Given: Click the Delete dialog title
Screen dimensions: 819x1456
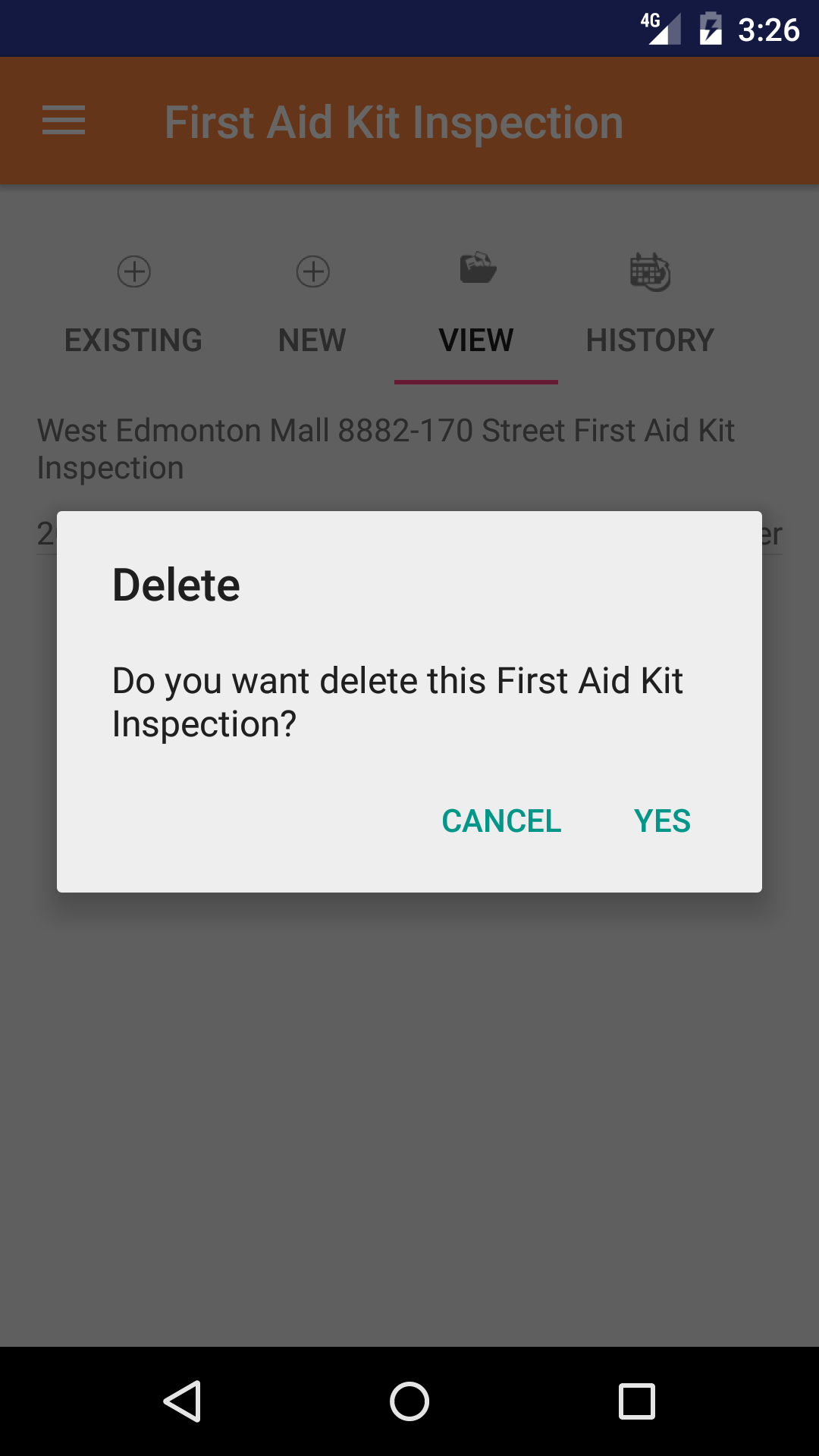Looking at the screenshot, I should [x=176, y=585].
